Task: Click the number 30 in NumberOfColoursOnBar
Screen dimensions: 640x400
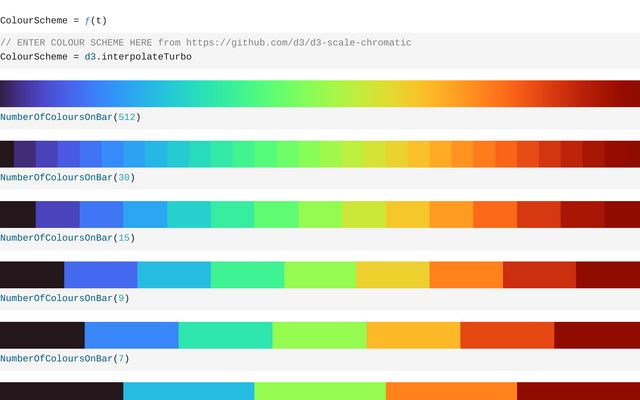Action: [x=124, y=178]
